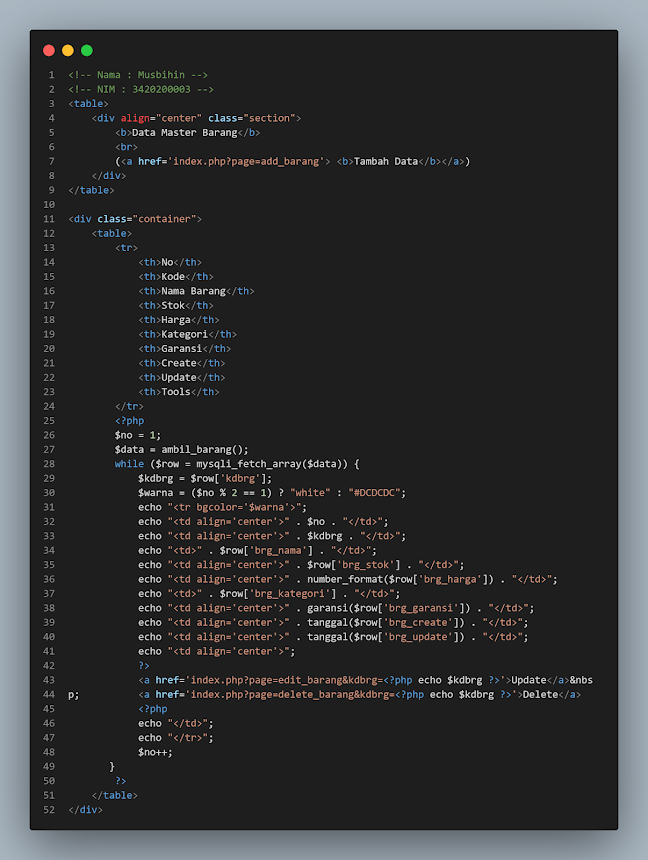The height and width of the screenshot is (860, 648).
Task: Click the echo bgcolor='$warna' line
Action: click(222, 507)
